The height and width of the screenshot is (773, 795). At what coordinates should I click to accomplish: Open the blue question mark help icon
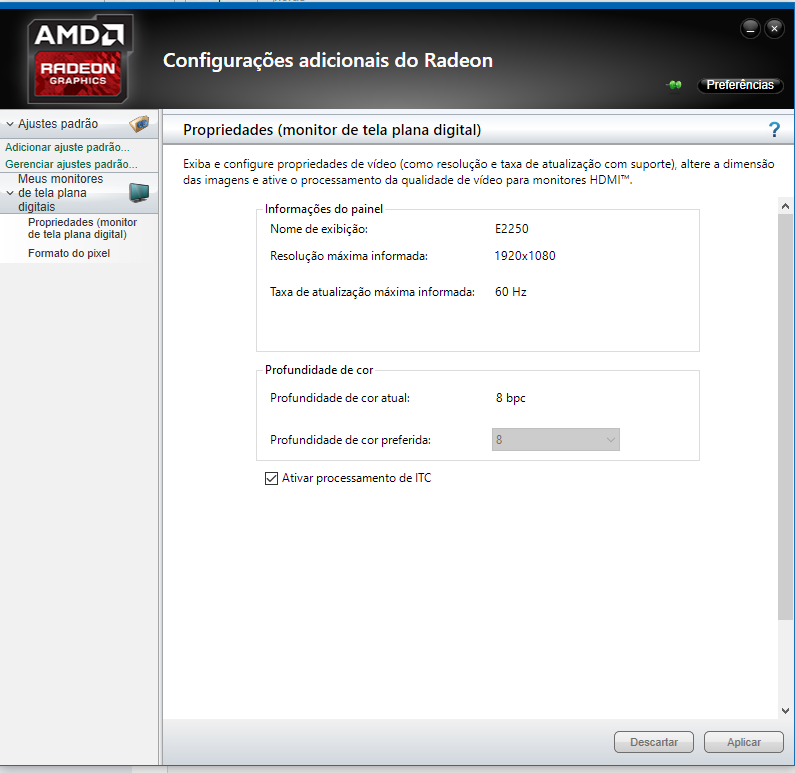click(x=774, y=130)
